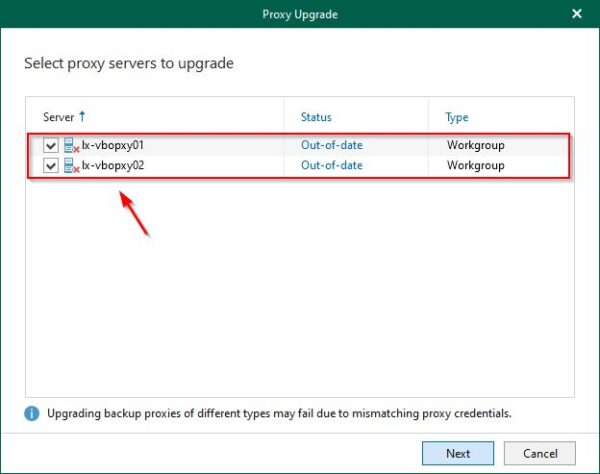The height and width of the screenshot is (474, 600).
Task: Click the lx-vbopxy01 proxy server icon
Action: (x=72, y=145)
